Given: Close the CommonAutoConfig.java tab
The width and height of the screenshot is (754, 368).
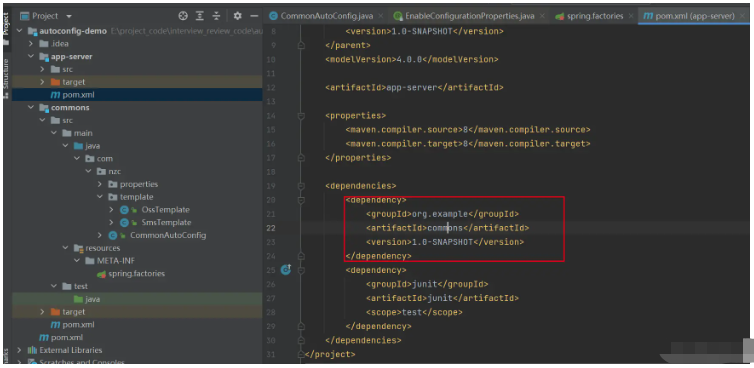Looking at the screenshot, I should pos(381,16).
